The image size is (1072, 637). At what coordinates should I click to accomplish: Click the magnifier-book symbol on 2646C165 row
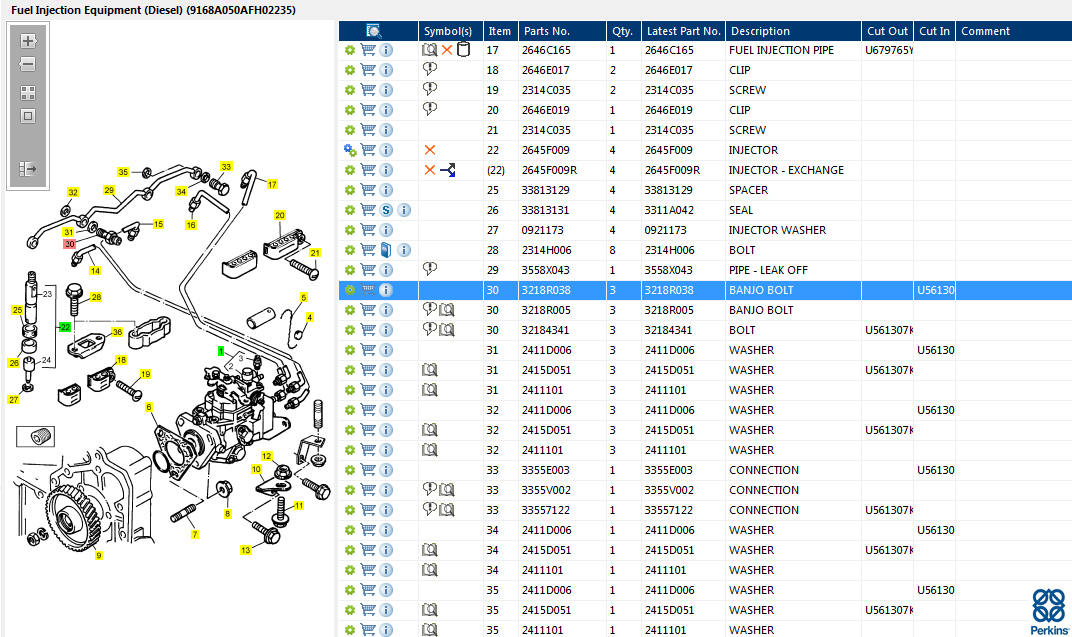point(429,50)
